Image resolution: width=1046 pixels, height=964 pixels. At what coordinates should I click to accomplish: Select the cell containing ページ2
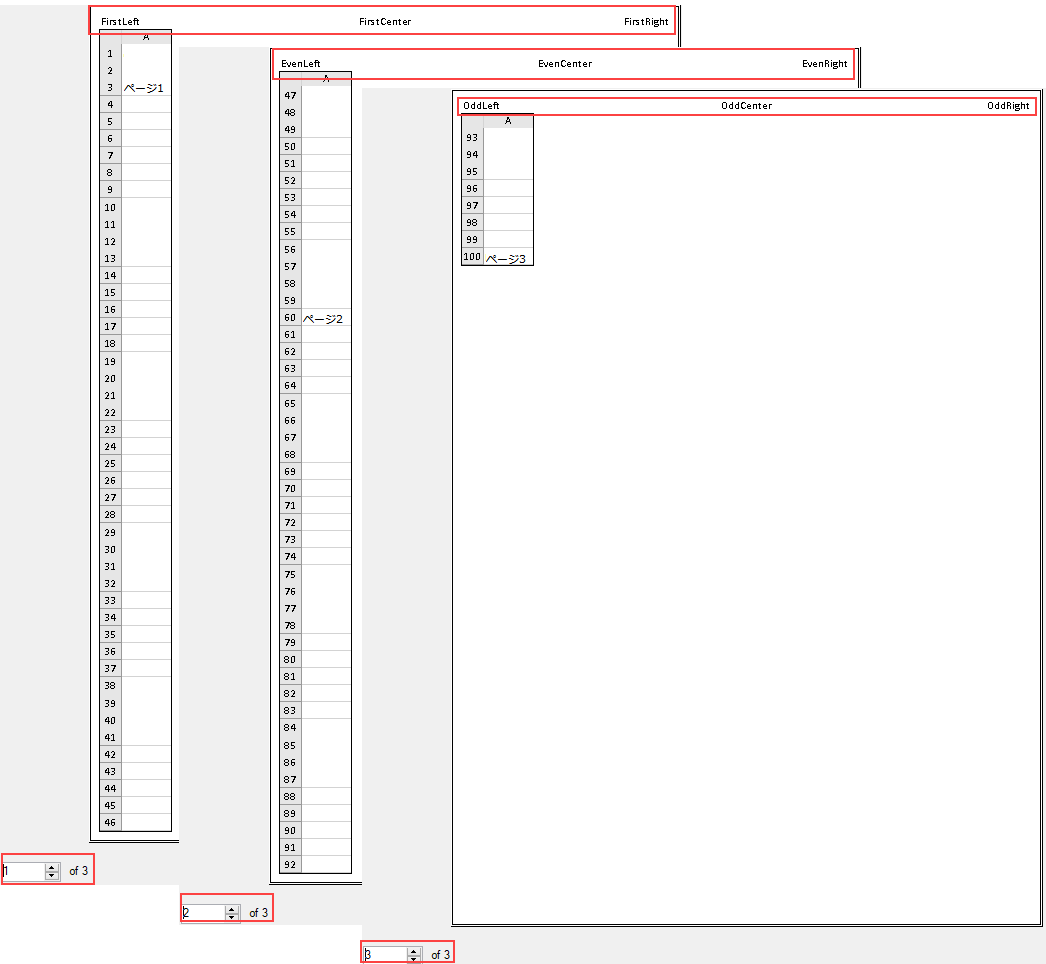click(x=326, y=319)
